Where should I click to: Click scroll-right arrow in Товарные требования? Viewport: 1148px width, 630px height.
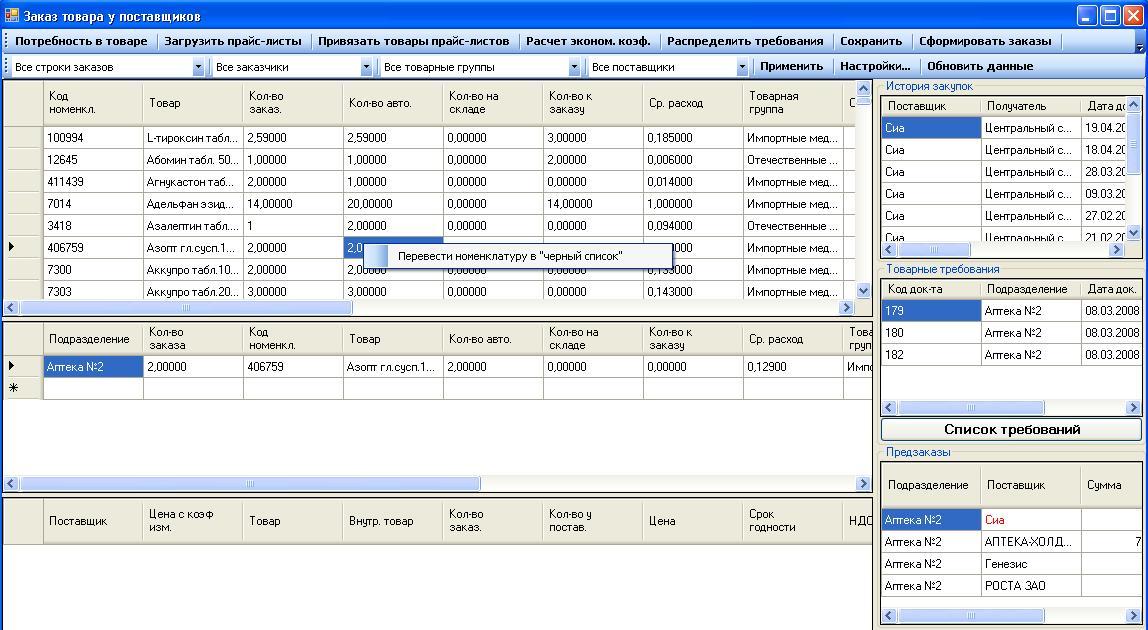click(1133, 408)
